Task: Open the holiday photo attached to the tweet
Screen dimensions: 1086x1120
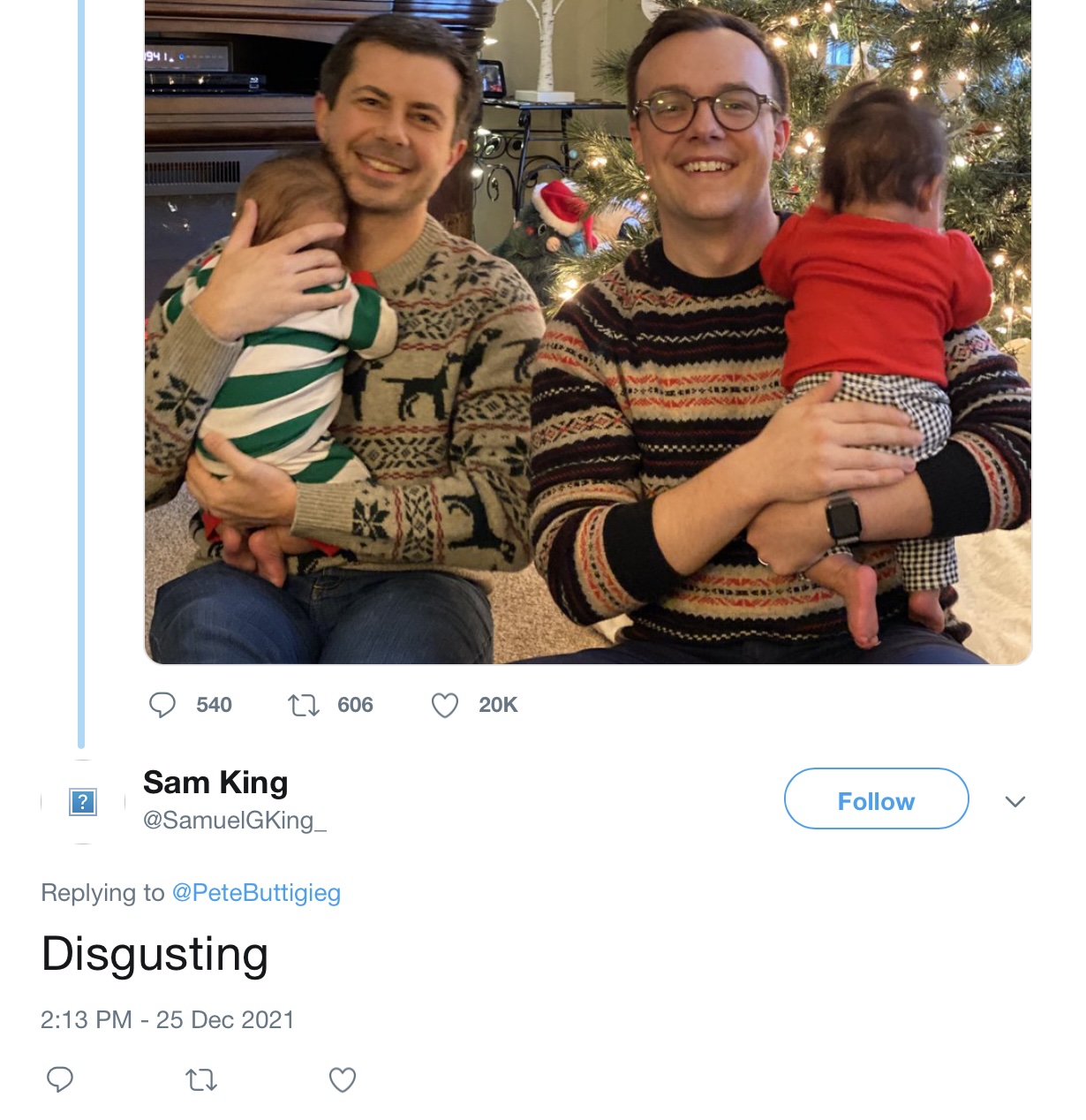Action: 588,336
